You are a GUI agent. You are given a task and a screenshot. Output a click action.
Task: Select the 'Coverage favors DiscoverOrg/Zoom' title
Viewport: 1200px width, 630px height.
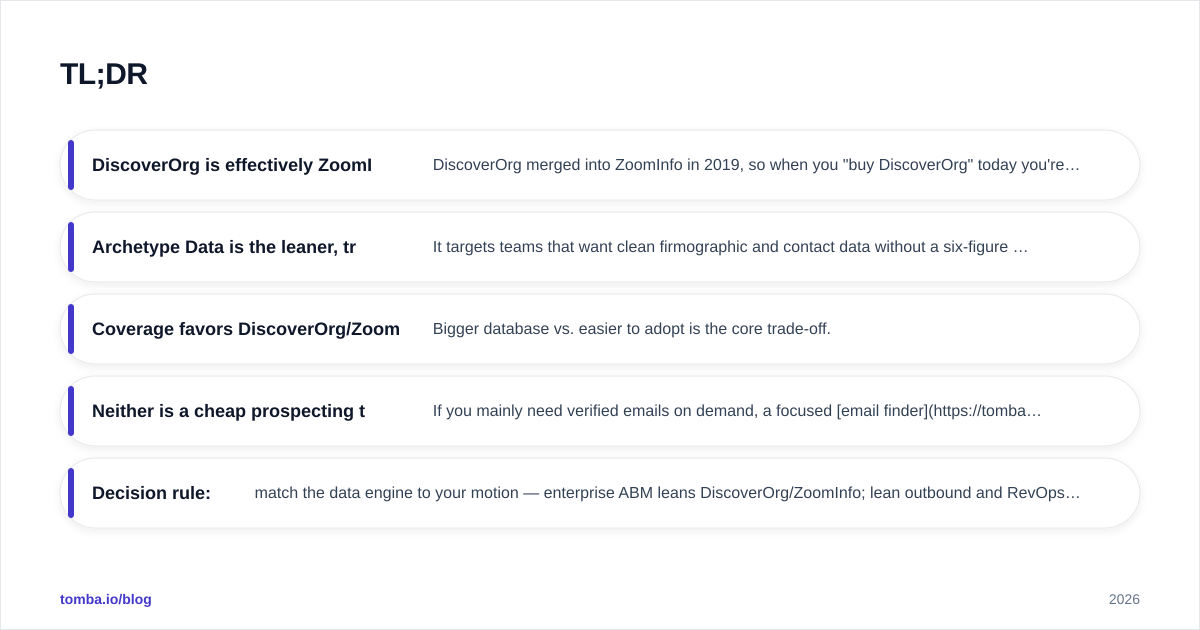click(x=246, y=329)
